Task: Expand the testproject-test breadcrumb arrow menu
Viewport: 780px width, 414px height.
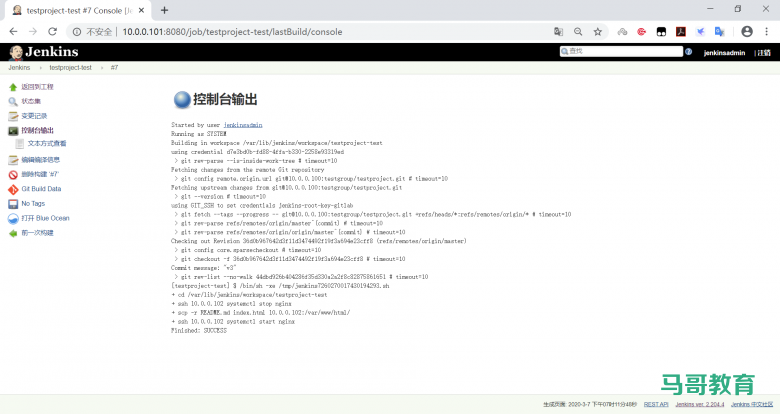Action: click(101, 68)
